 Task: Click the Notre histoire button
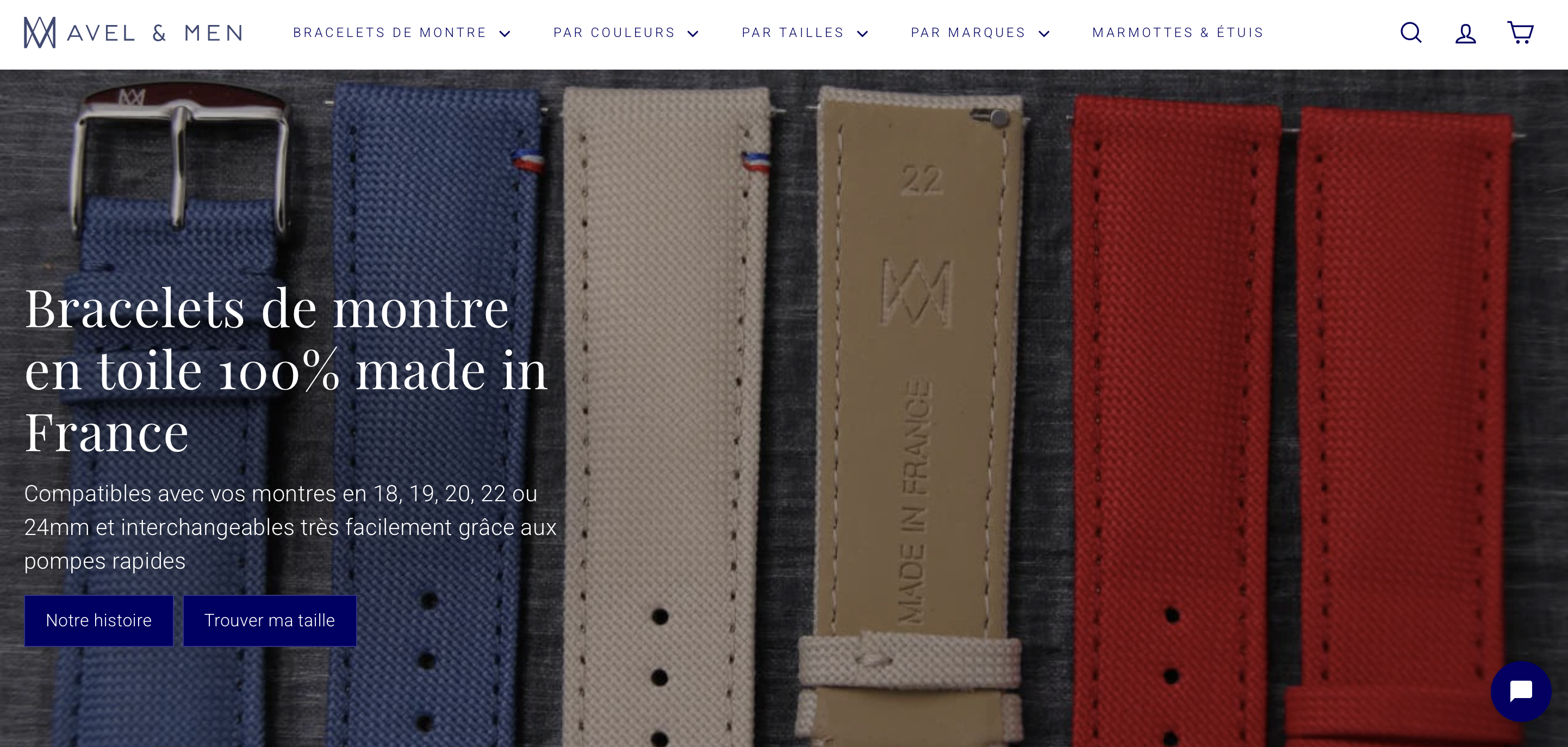[x=98, y=620]
